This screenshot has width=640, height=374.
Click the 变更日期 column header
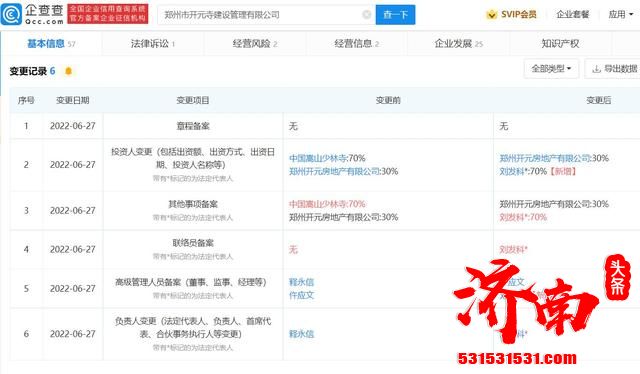pos(73,100)
